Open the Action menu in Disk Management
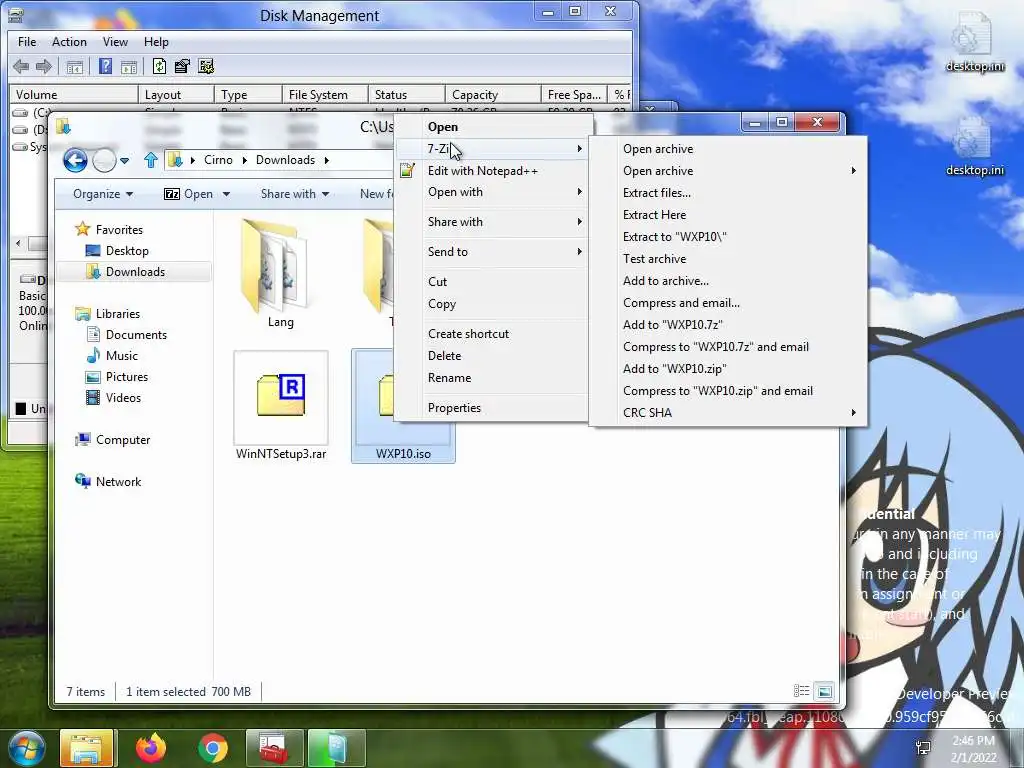Screen dimensions: 1024x768 click(x=69, y=42)
